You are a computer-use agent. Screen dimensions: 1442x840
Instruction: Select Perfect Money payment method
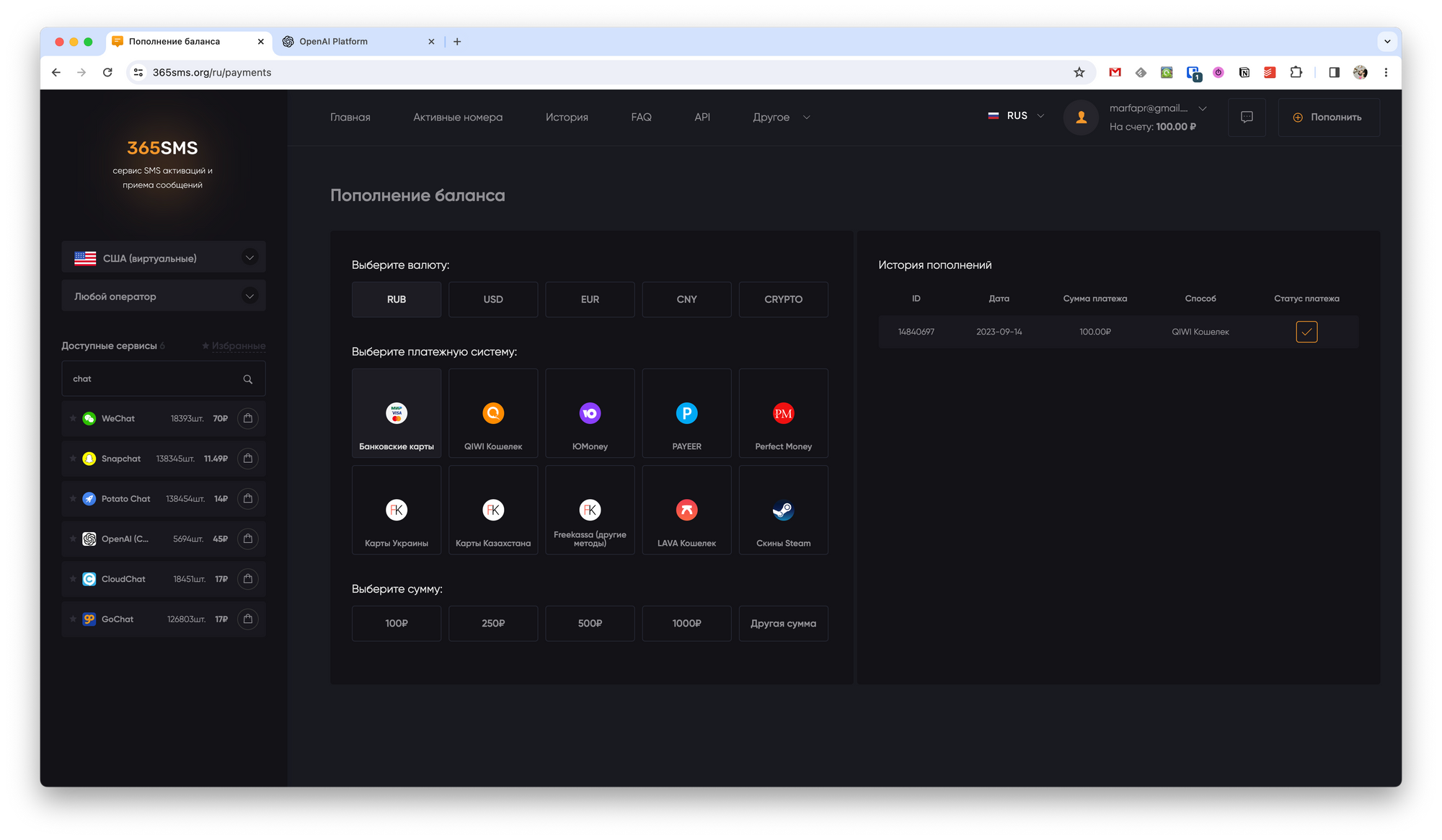783,413
